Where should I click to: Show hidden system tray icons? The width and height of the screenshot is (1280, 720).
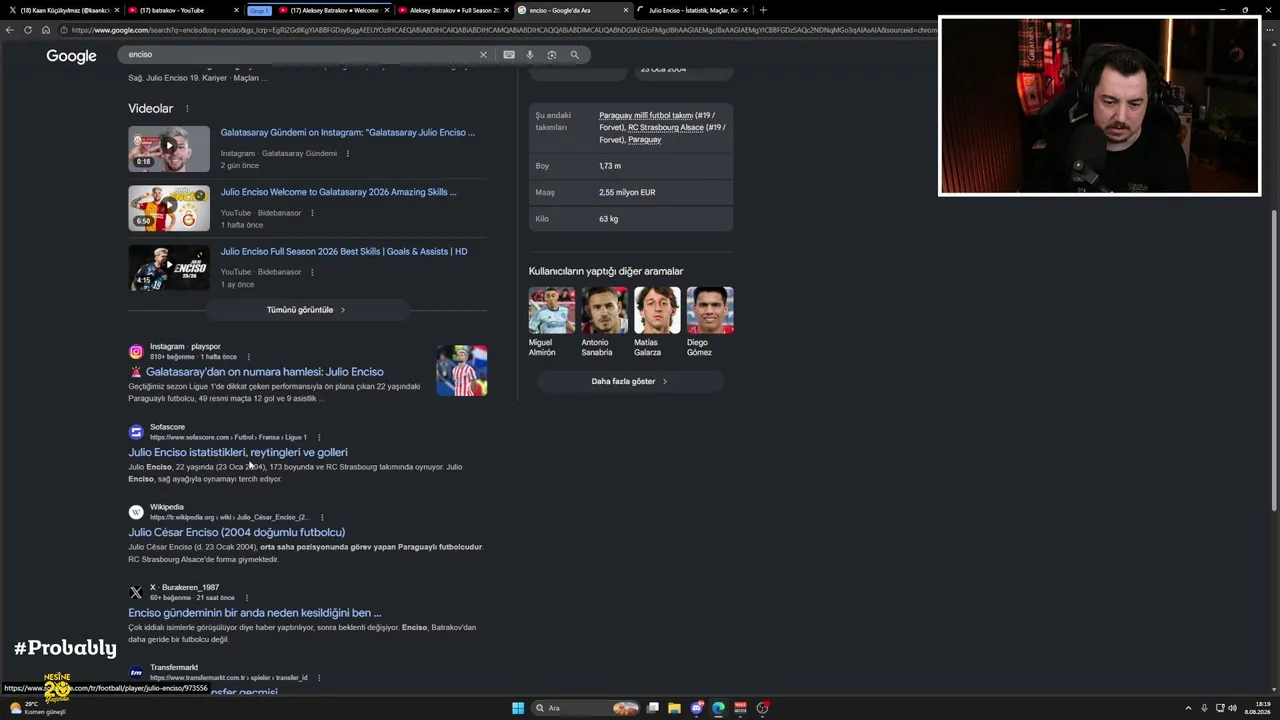(x=1188, y=708)
